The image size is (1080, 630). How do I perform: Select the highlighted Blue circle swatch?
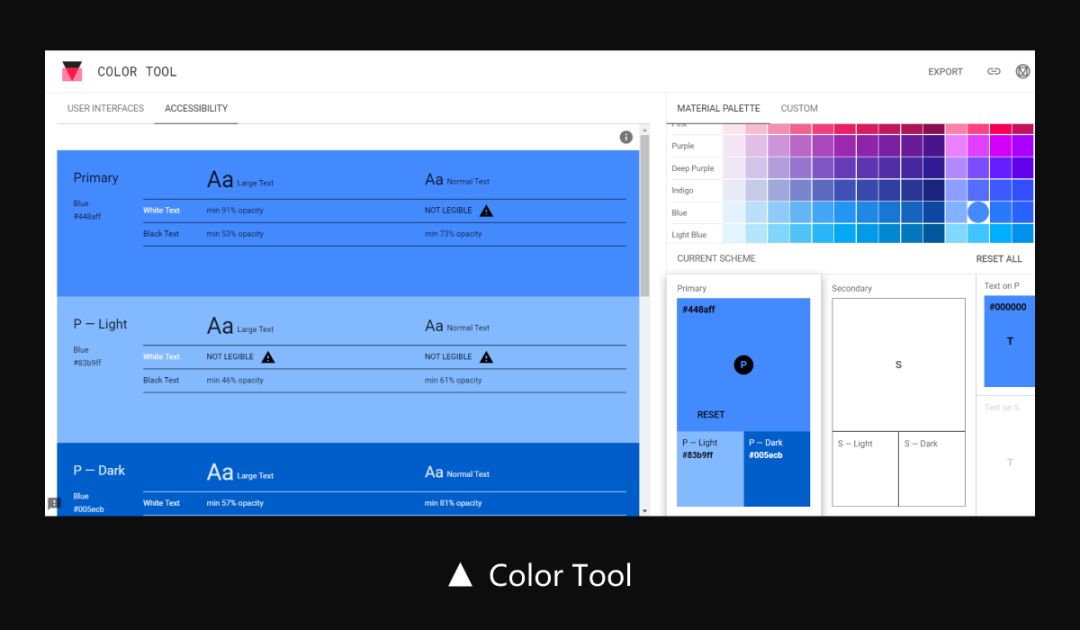[x=978, y=212]
